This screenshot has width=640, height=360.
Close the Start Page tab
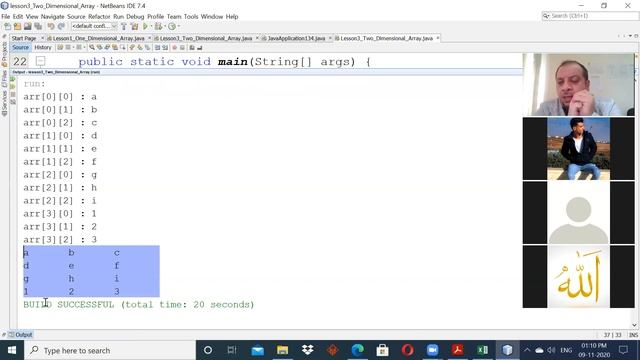[42, 38]
